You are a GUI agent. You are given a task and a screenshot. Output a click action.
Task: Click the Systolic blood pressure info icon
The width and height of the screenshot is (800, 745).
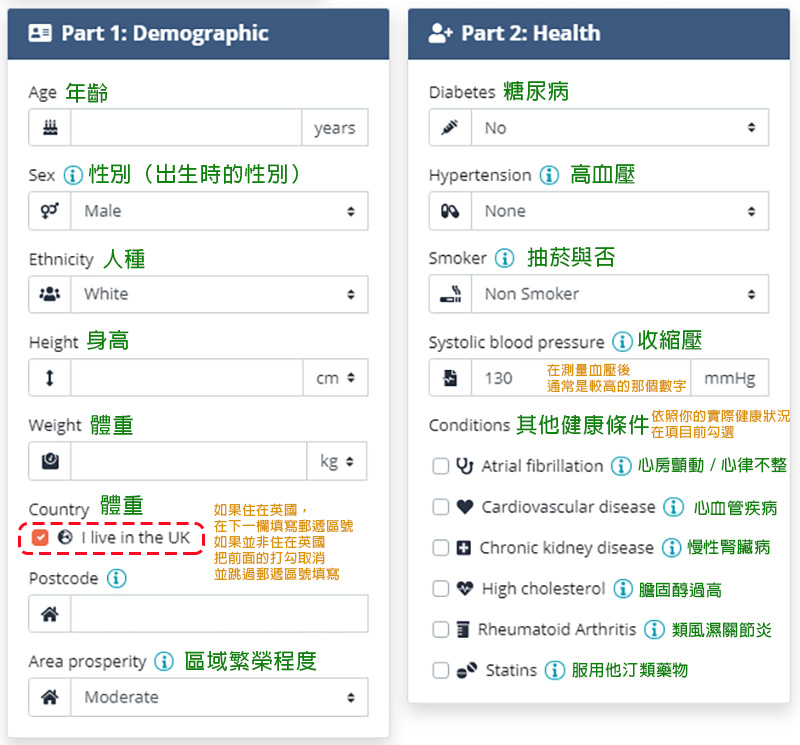pyautogui.click(x=622, y=341)
